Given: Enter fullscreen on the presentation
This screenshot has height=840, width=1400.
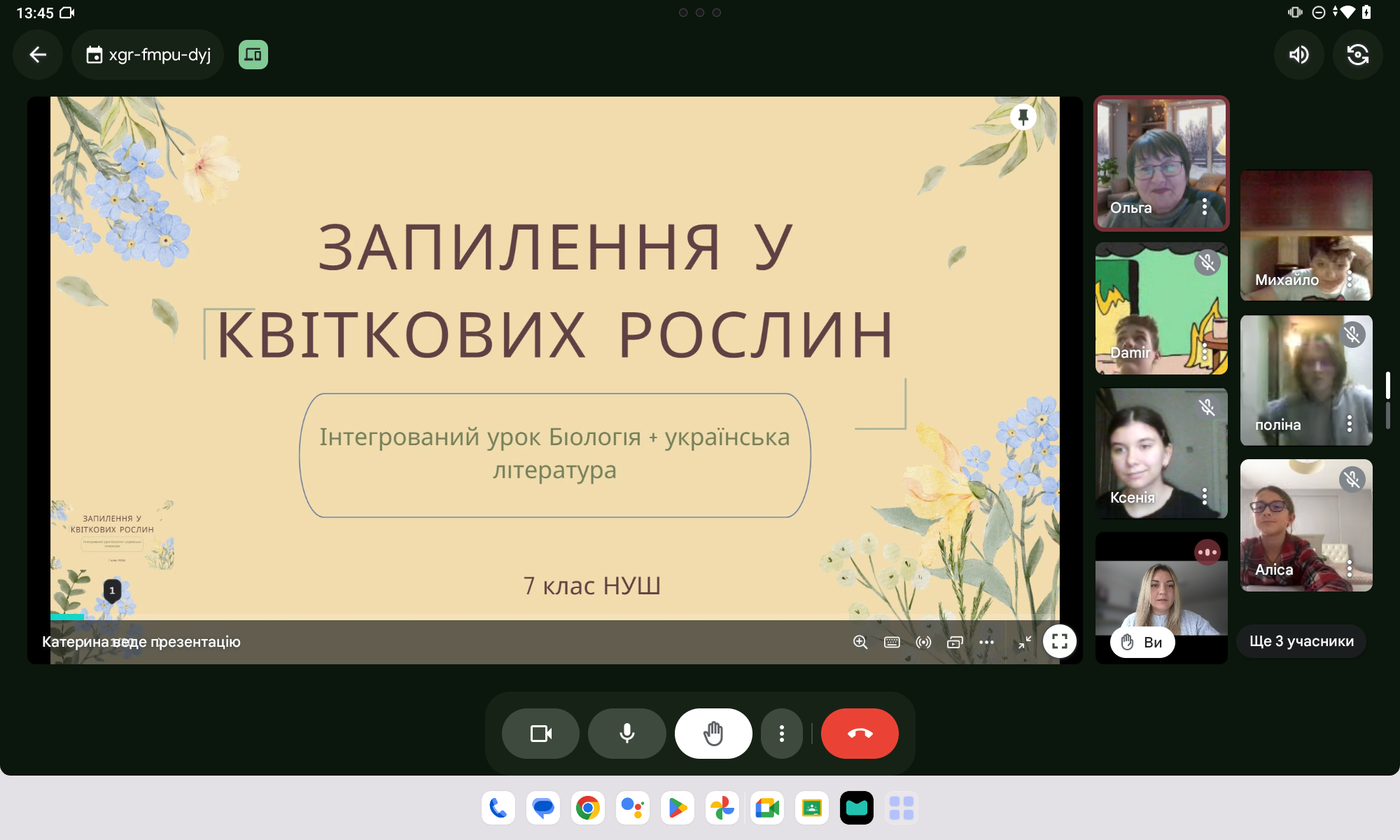Looking at the screenshot, I should [x=1059, y=641].
